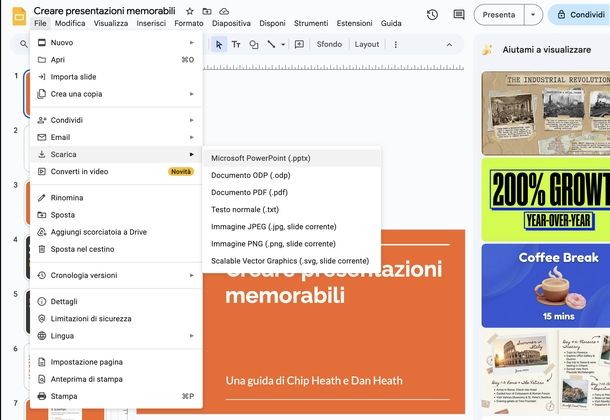Download current slide as Immagine PNG
The image size is (610, 420).
point(291,244)
